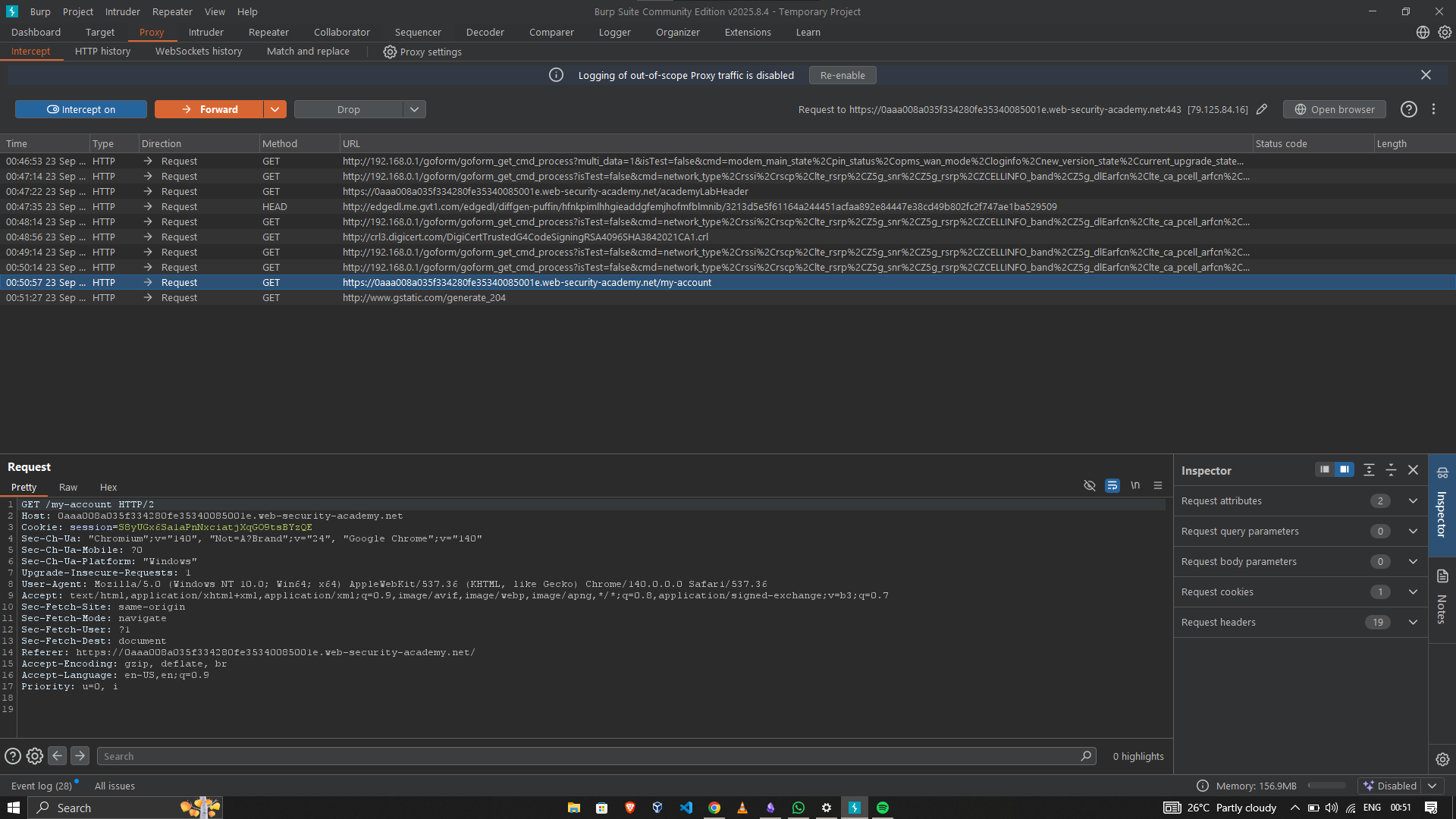Go to previous search match arrow
The width and height of the screenshot is (1456, 819).
point(57,756)
